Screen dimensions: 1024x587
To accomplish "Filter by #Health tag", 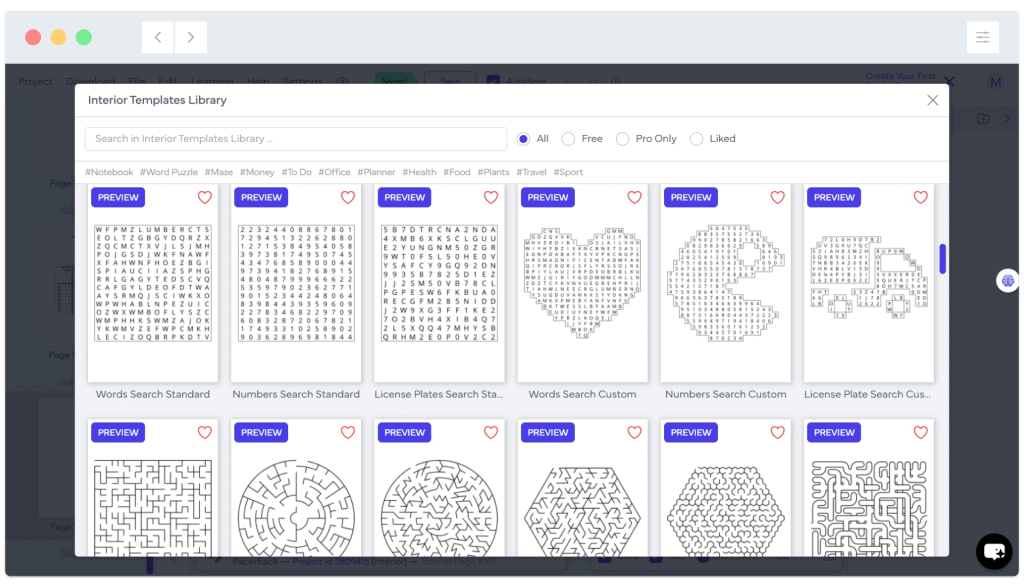I will tap(419, 172).
